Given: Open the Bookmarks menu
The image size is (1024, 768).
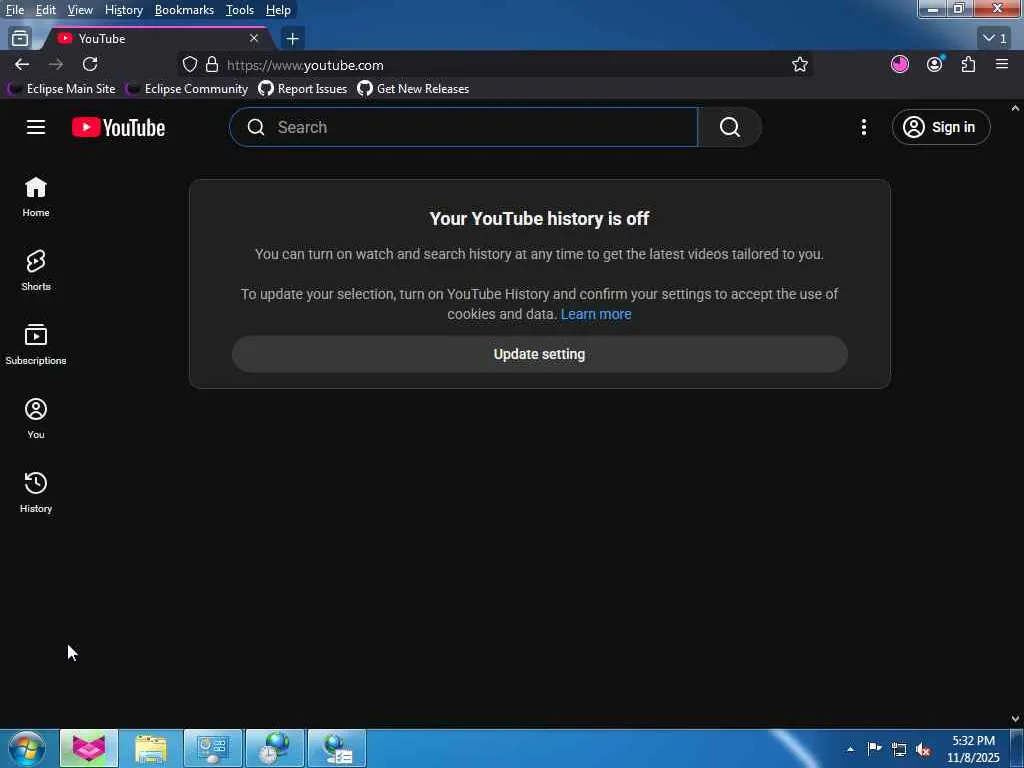Looking at the screenshot, I should click(x=184, y=10).
